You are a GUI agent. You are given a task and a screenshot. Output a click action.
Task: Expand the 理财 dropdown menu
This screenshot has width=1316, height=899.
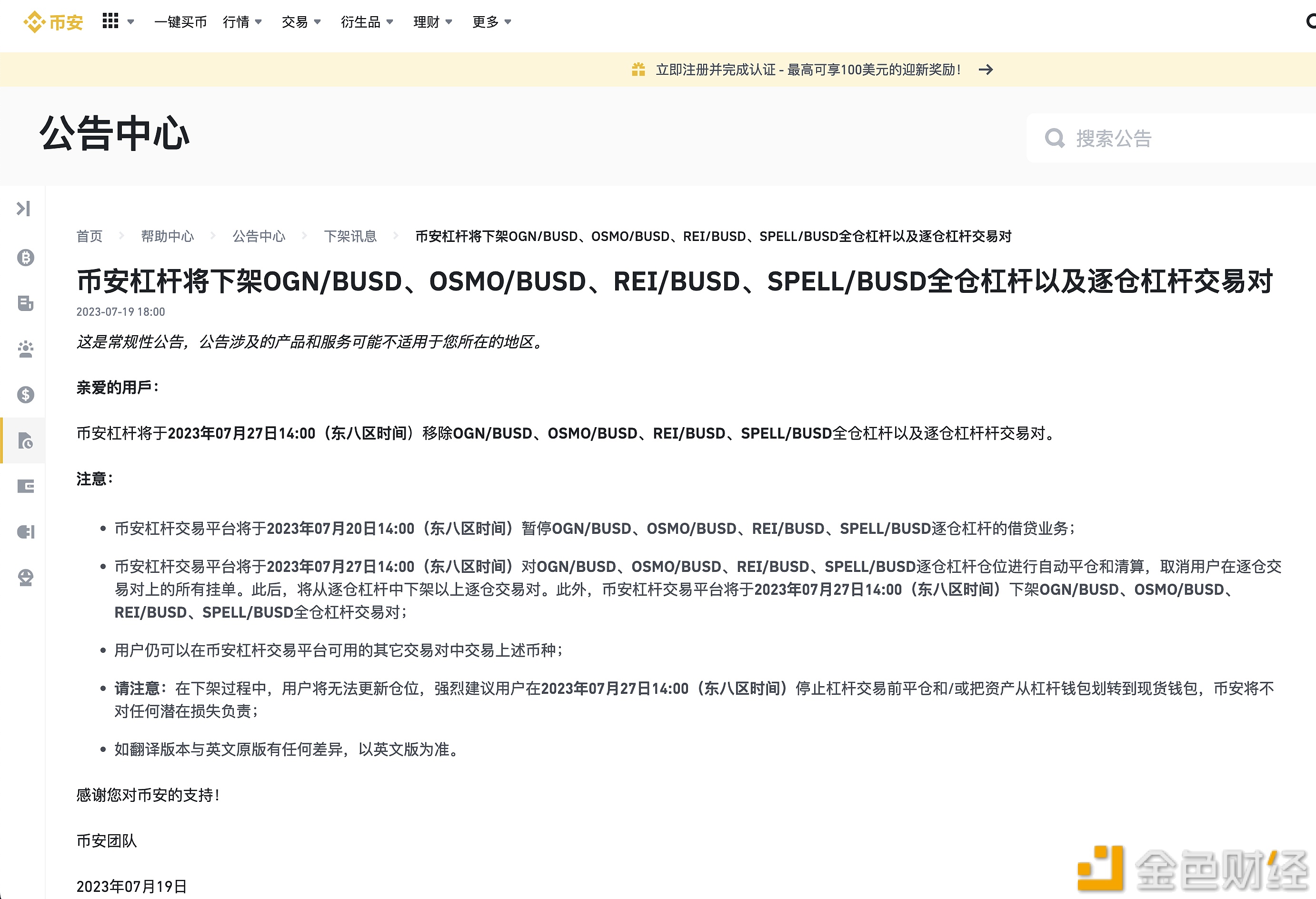(x=433, y=22)
